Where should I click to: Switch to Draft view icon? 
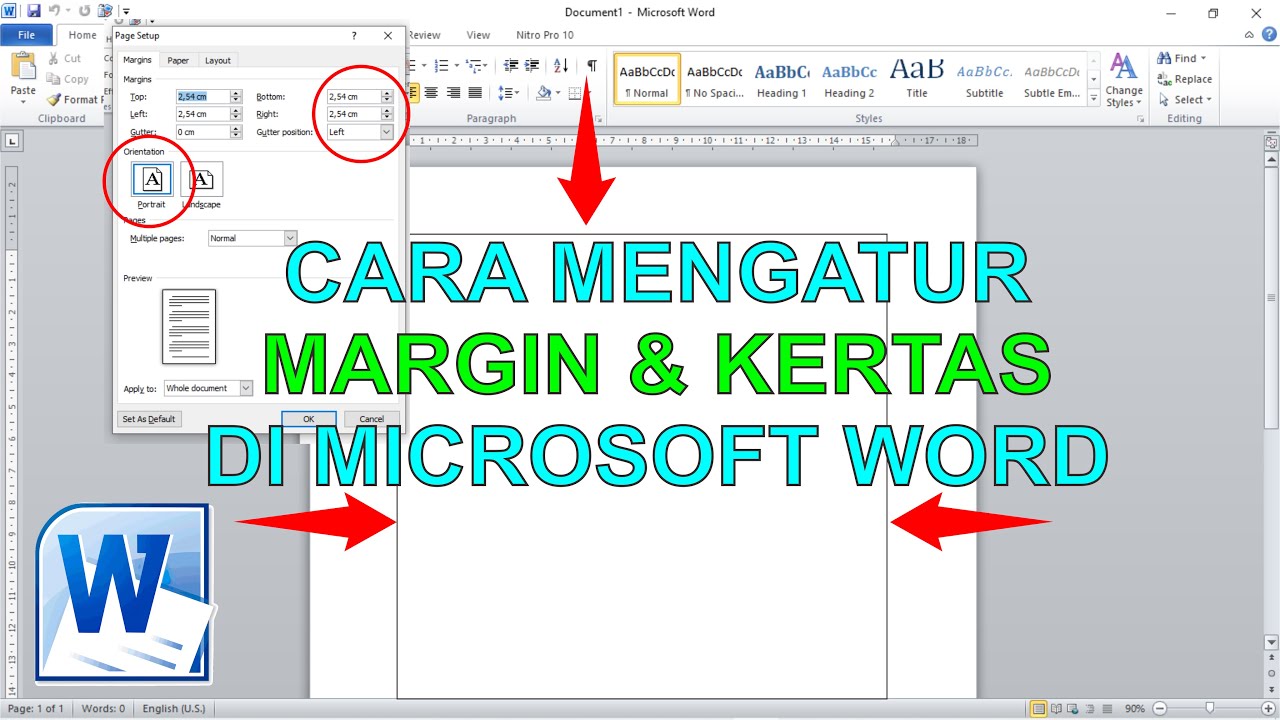[1107, 709]
